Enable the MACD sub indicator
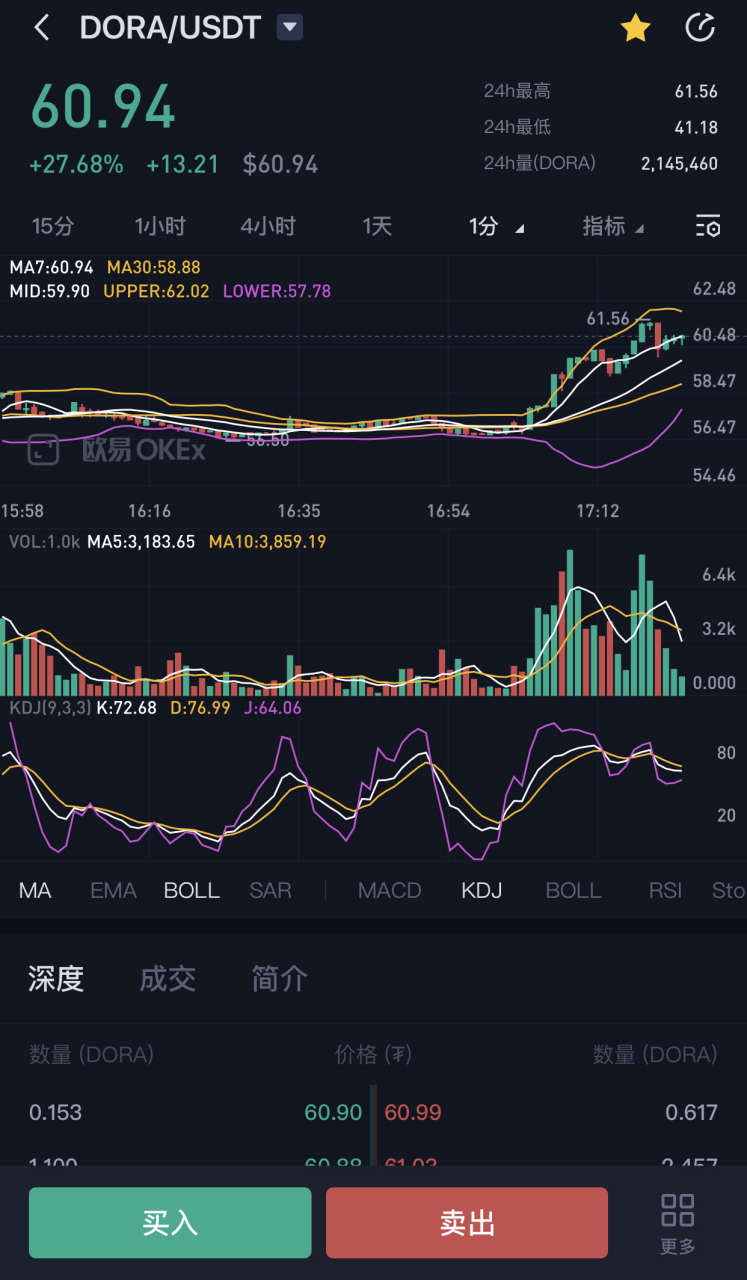Image resolution: width=747 pixels, height=1280 pixels. tap(389, 890)
